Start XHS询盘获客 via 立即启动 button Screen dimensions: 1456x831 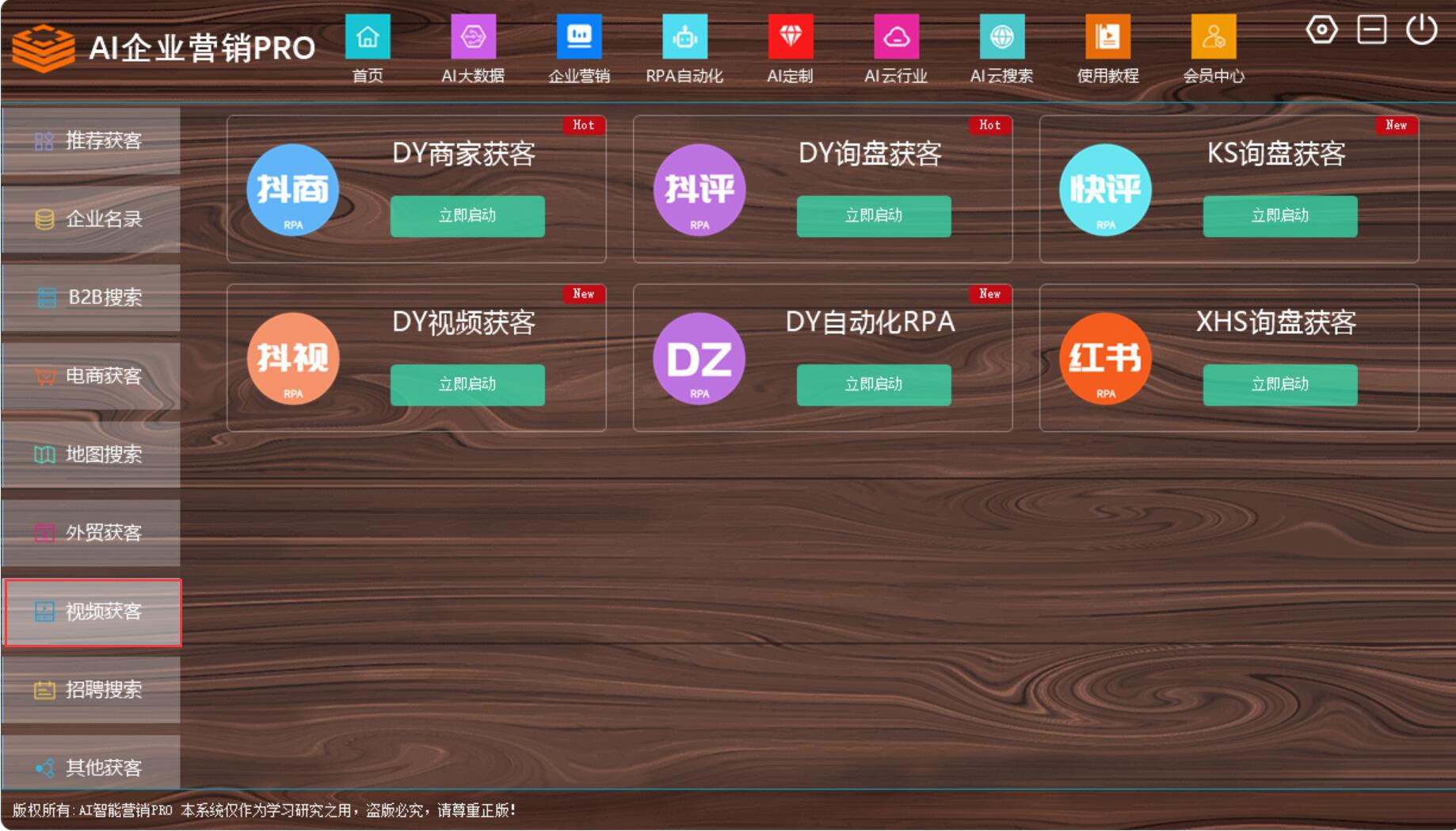tap(1279, 384)
